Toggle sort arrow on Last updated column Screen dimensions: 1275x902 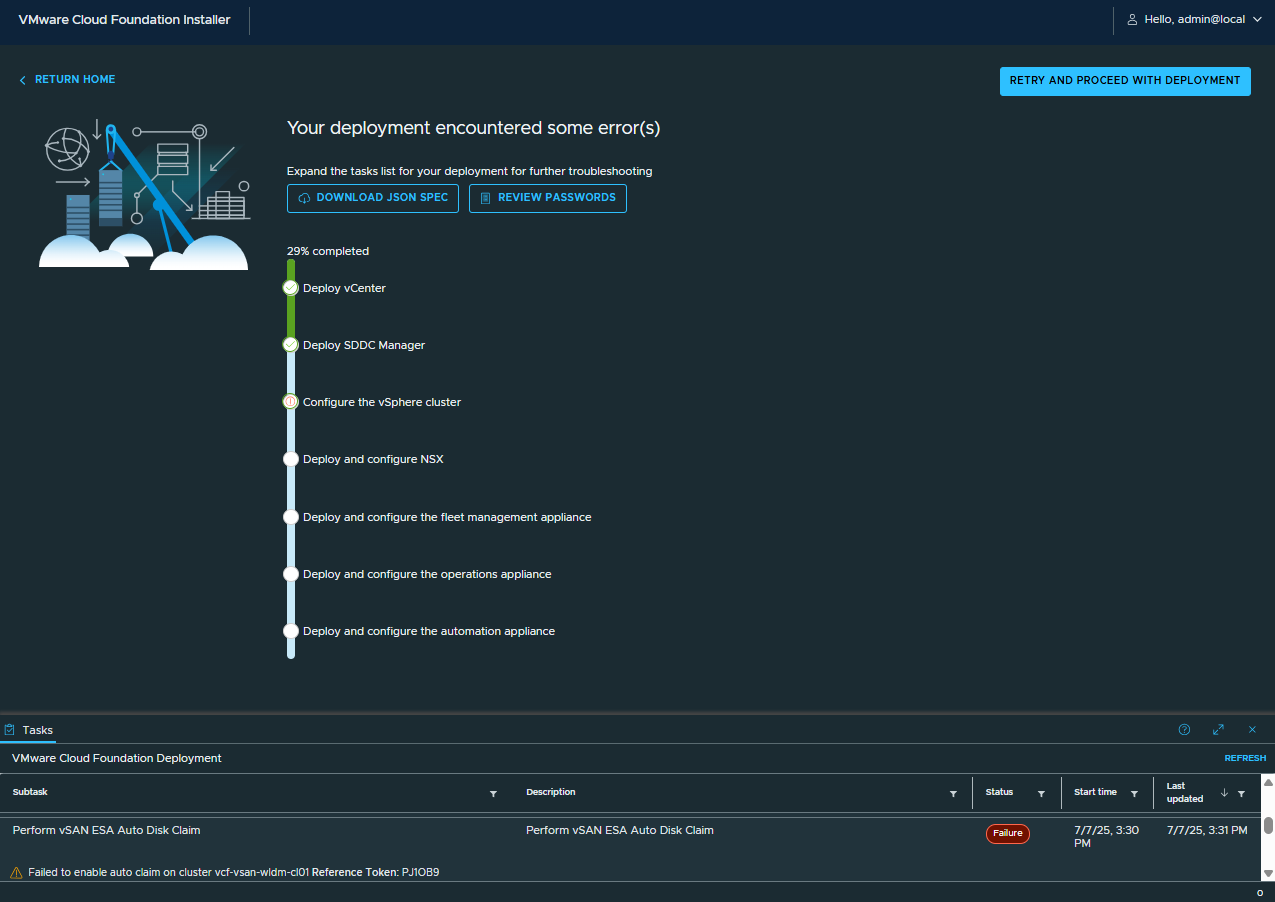coord(1224,793)
